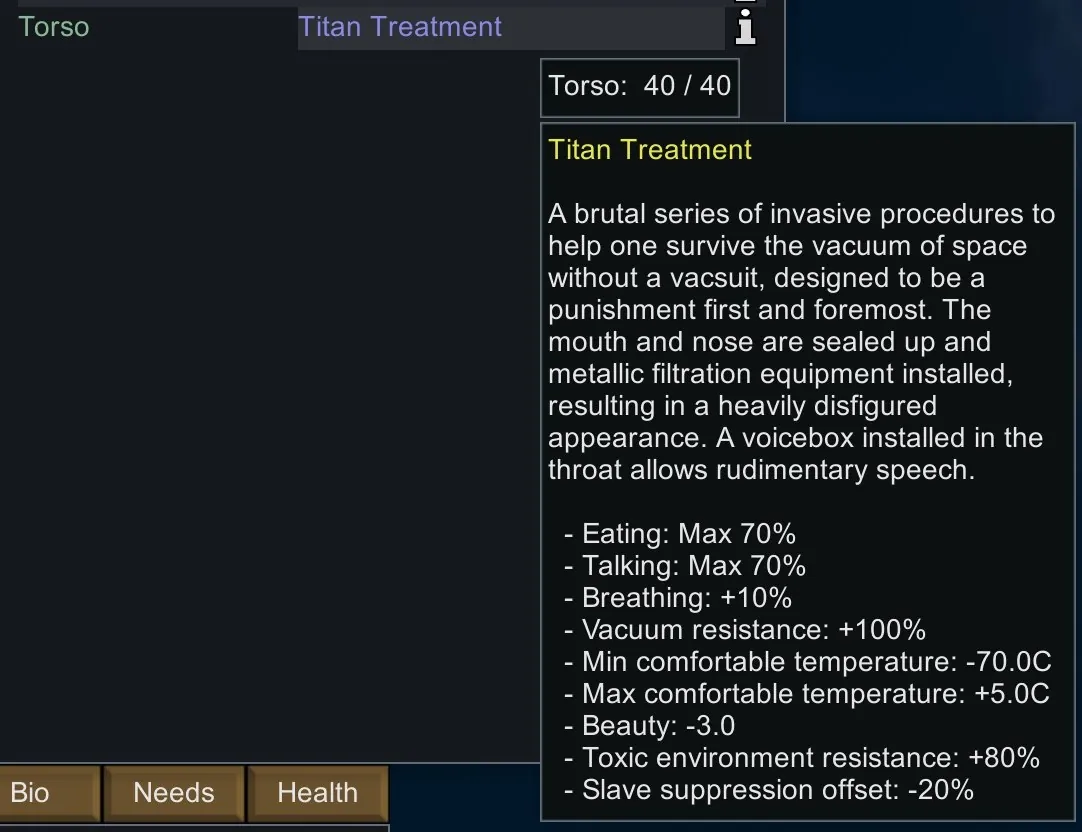Click the Talking: Max 70% stat
The height and width of the screenshot is (832, 1082).
(694, 566)
